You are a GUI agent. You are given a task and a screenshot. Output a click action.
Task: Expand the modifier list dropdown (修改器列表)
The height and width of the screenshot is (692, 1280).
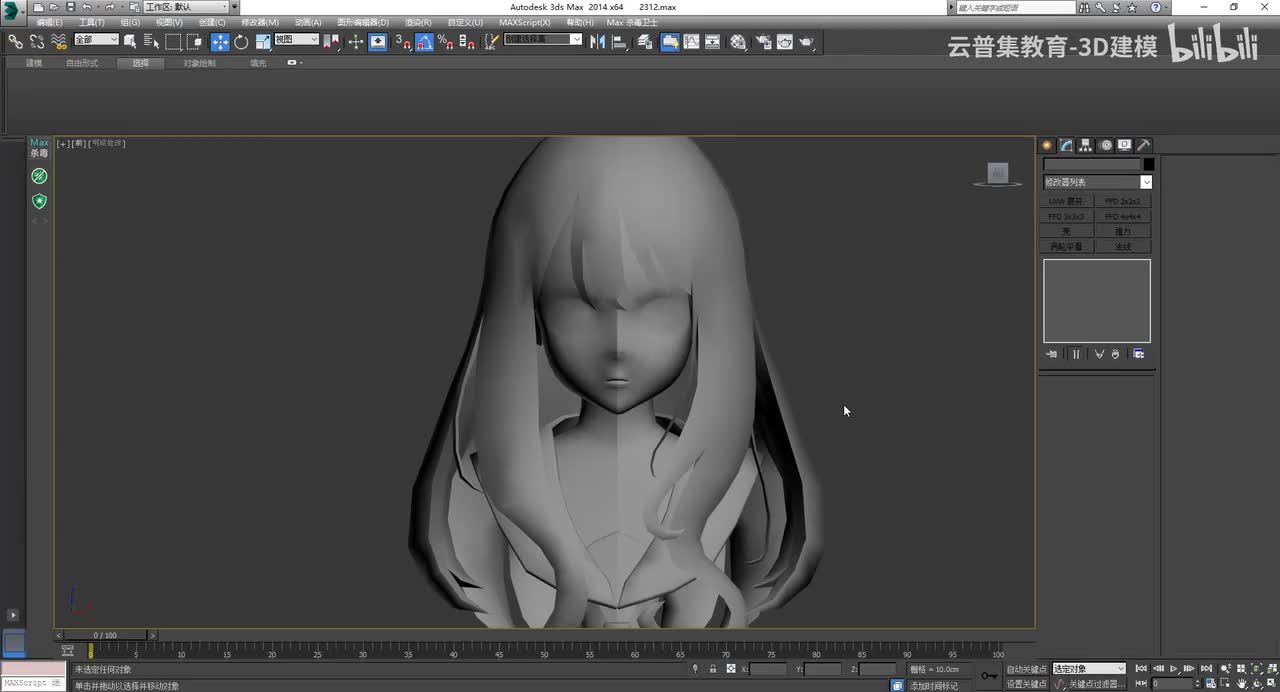point(1146,182)
